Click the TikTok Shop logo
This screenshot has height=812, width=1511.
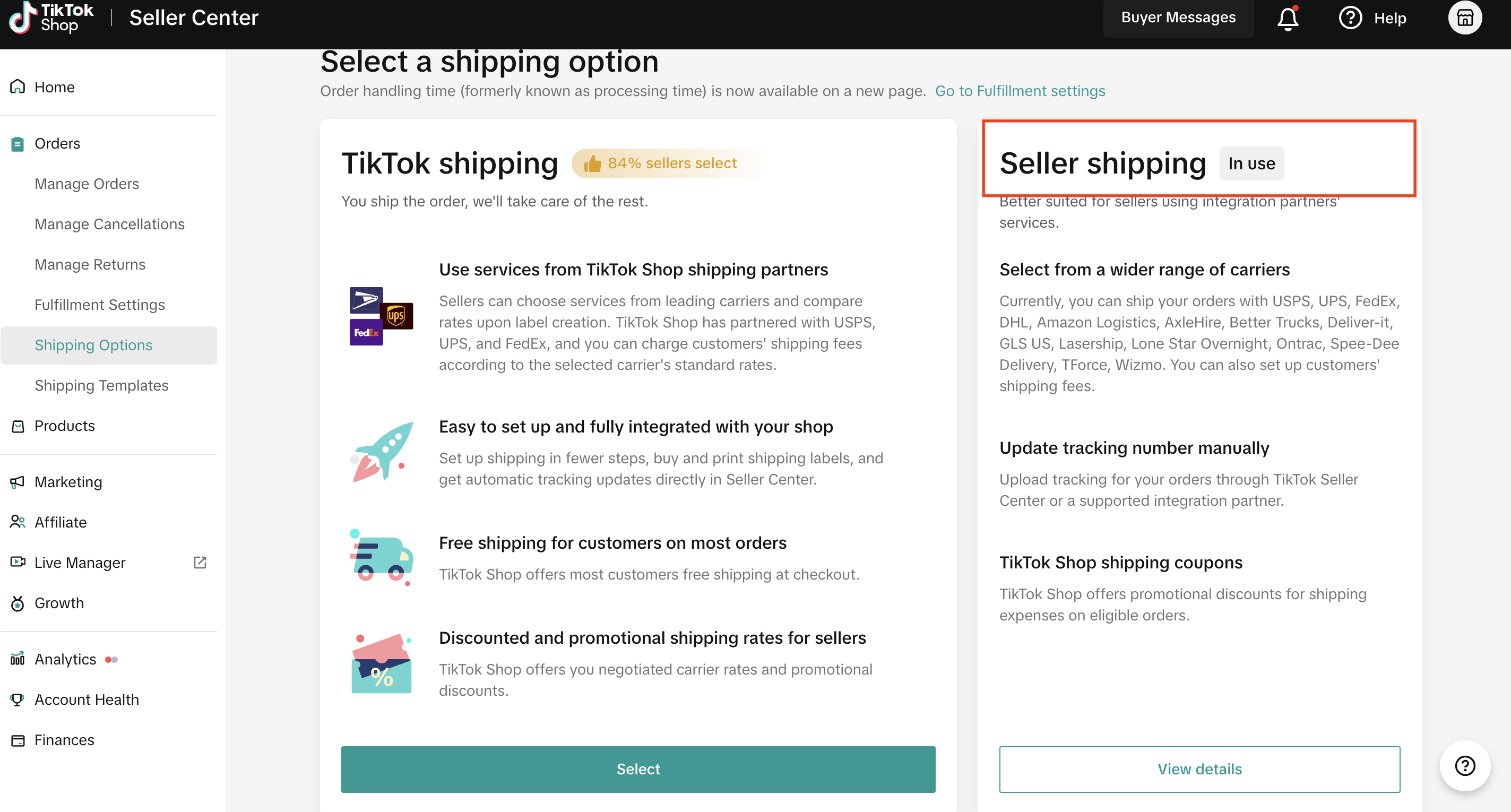(x=51, y=18)
